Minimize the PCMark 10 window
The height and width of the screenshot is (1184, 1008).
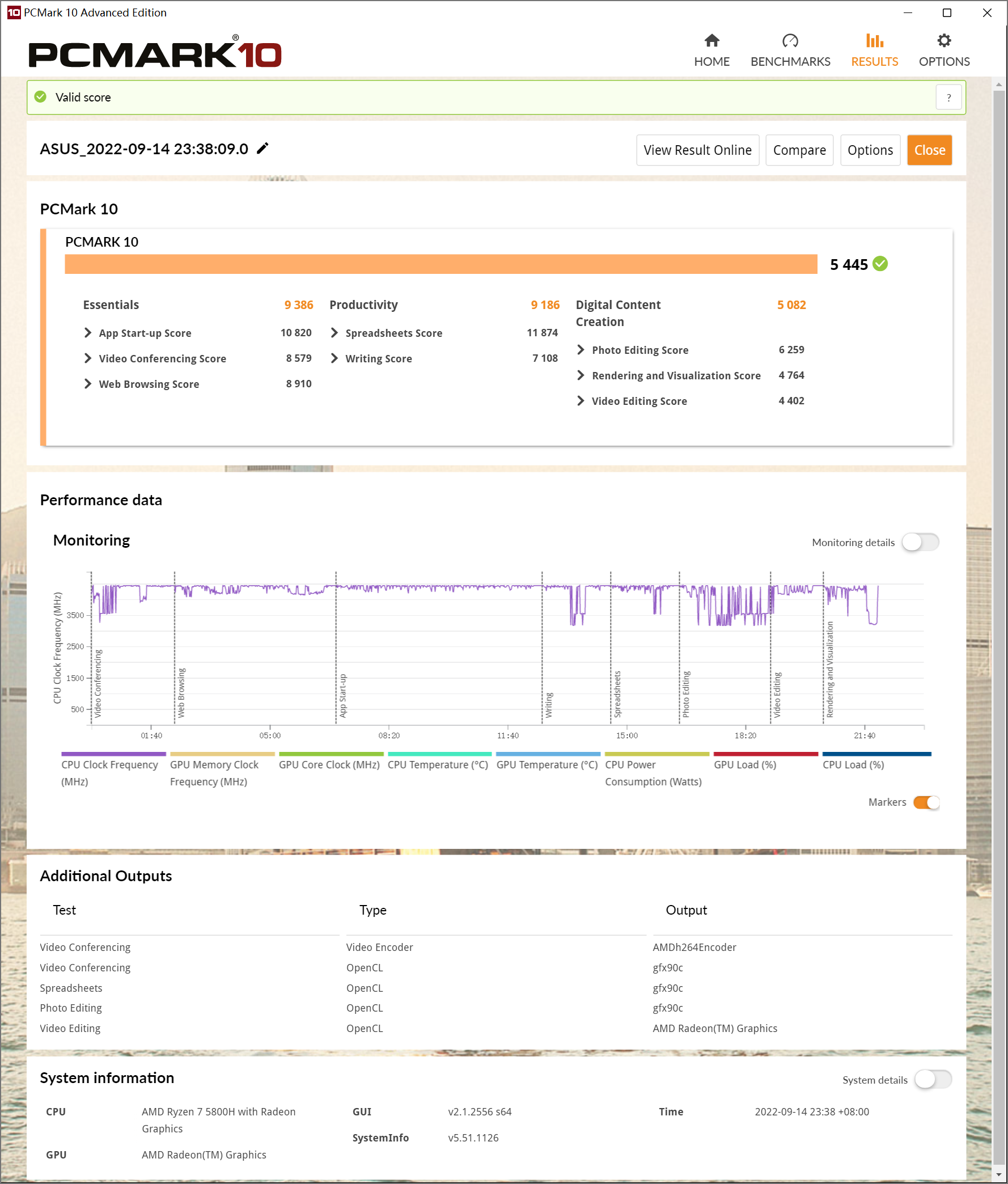pos(908,12)
